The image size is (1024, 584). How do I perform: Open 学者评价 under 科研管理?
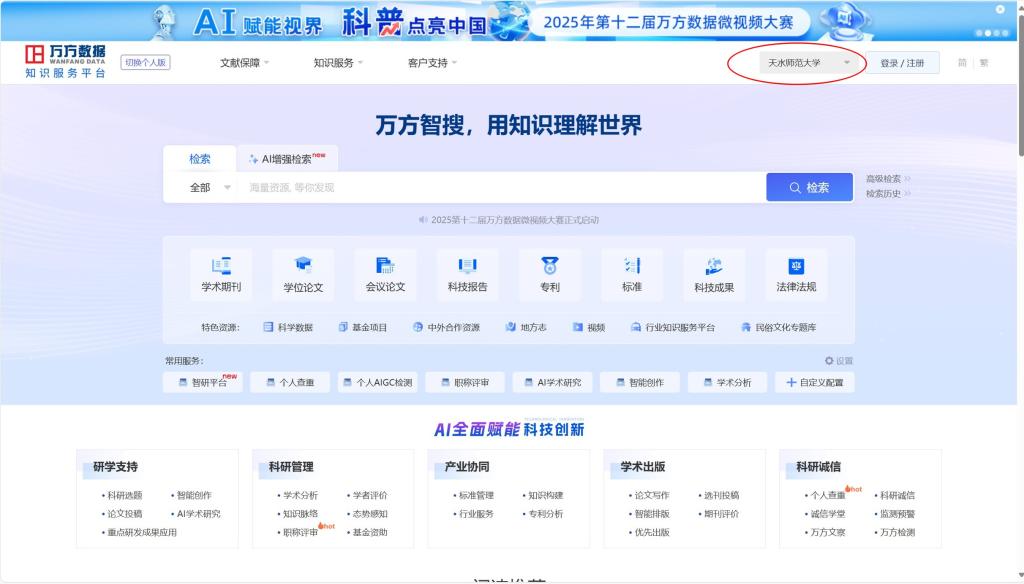[370, 495]
